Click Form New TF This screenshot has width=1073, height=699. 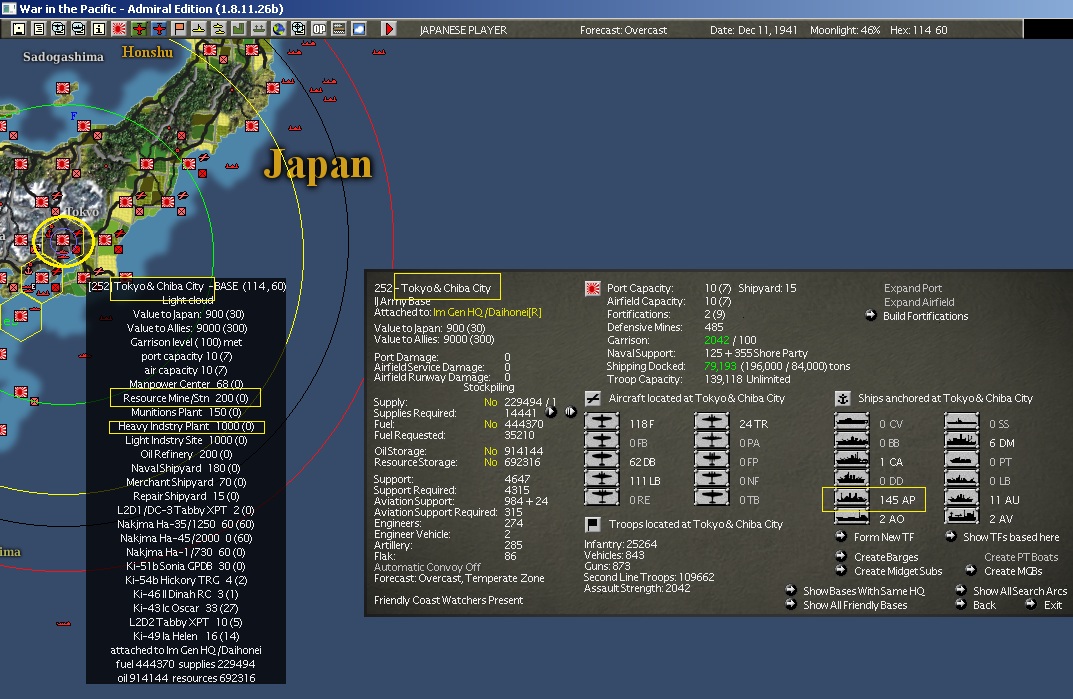click(x=883, y=537)
